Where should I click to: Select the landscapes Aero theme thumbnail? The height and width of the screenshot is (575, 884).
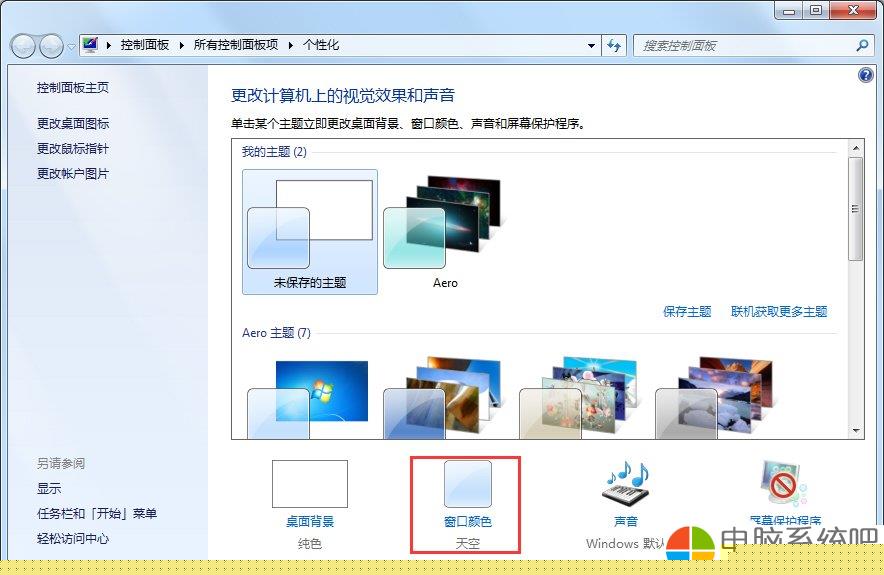715,398
